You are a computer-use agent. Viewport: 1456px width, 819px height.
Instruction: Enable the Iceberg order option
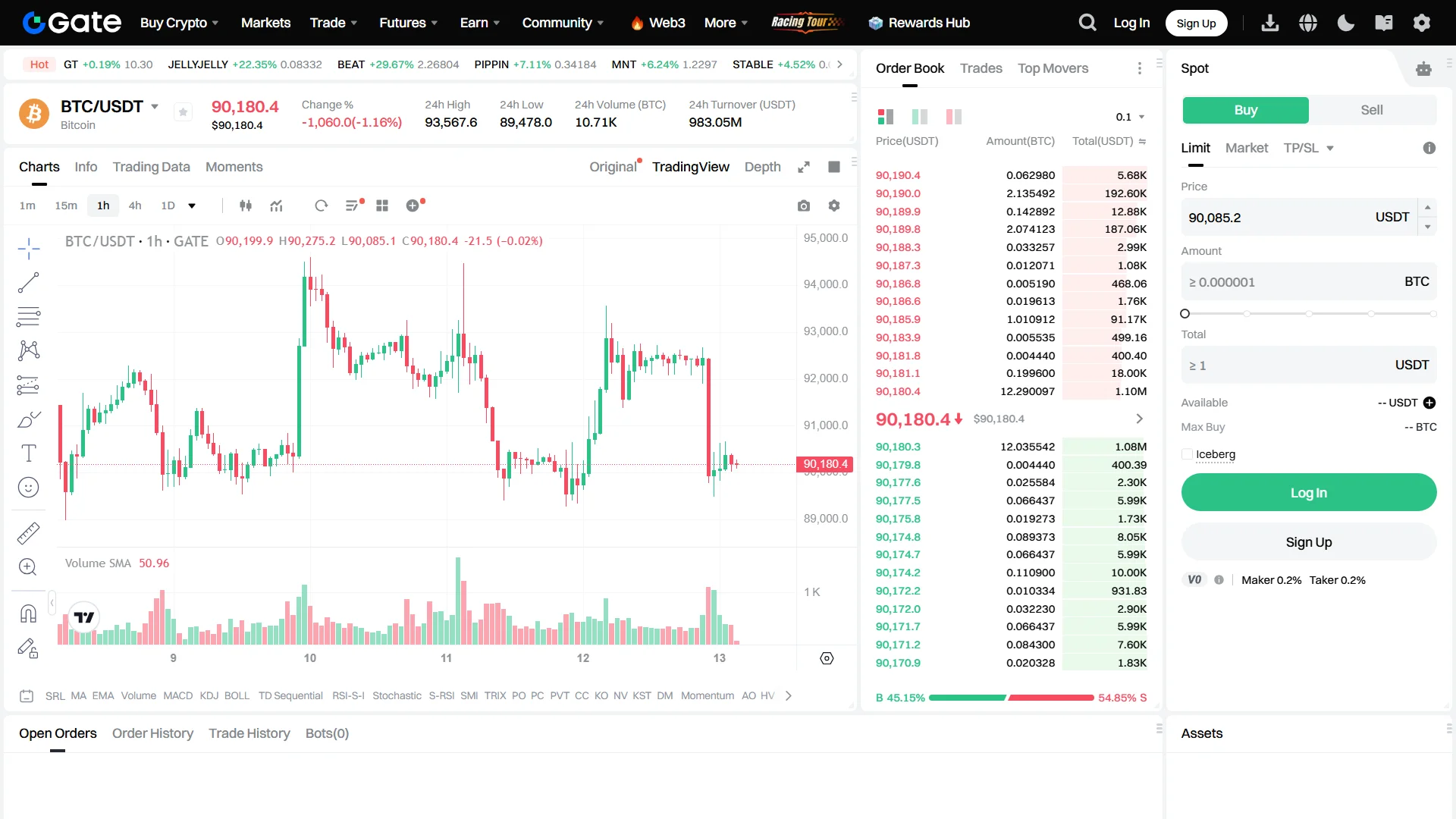pos(1188,454)
